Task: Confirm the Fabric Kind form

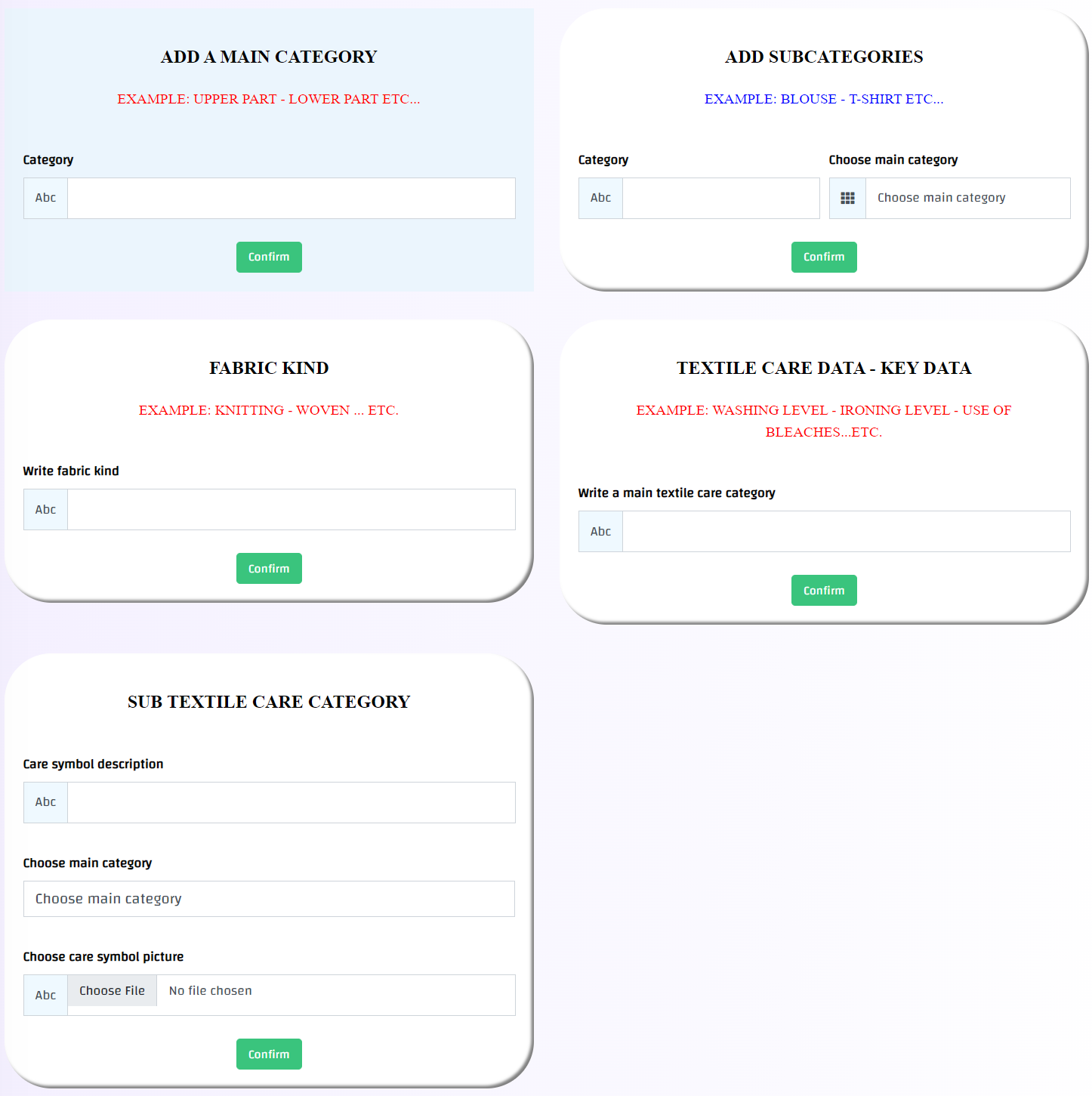Action: coord(269,569)
